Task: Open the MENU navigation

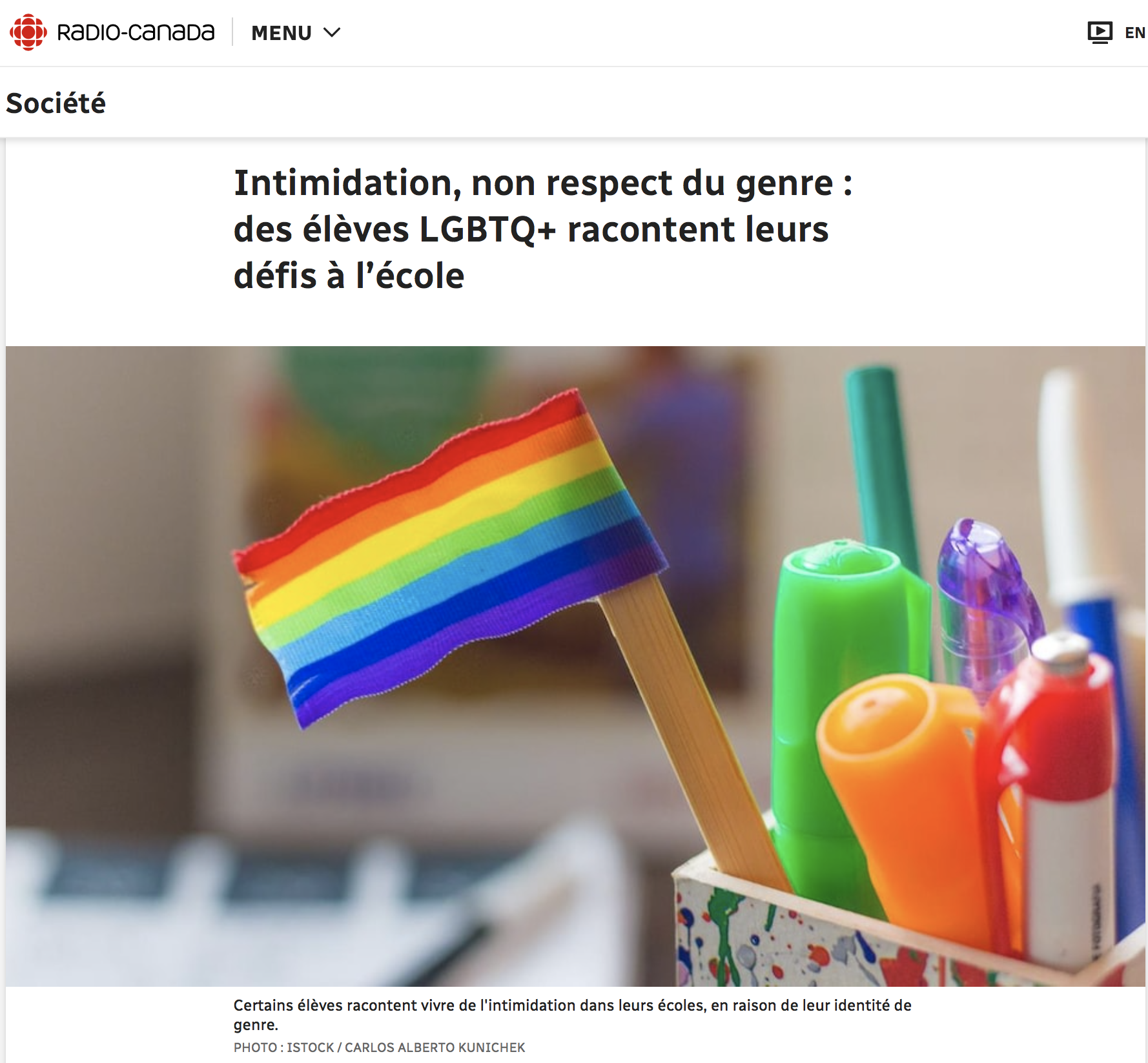Action: coord(282,33)
